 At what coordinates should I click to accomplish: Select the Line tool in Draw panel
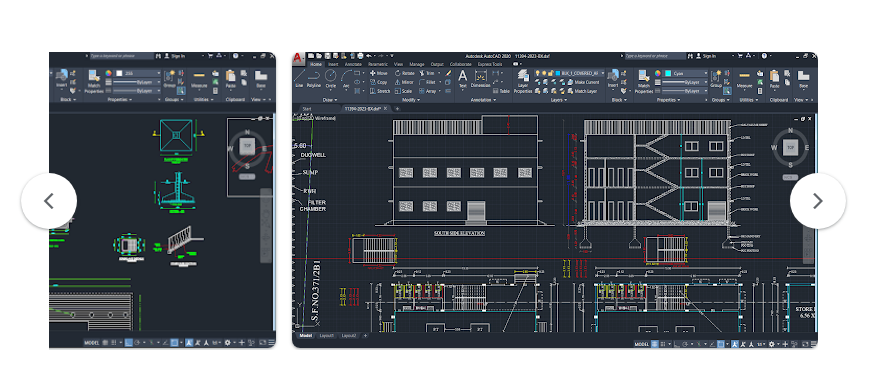tap(299, 78)
